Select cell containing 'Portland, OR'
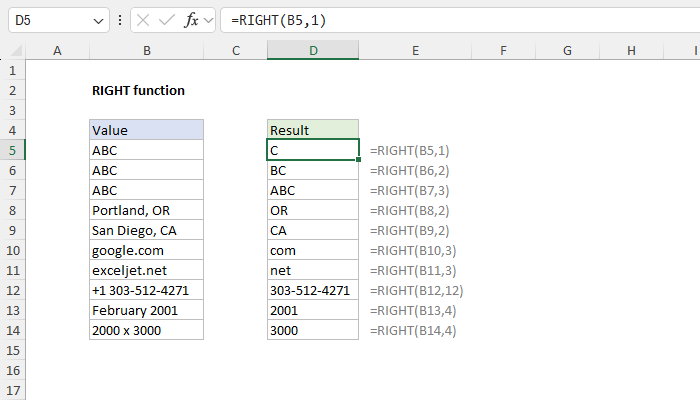 pyautogui.click(x=146, y=210)
